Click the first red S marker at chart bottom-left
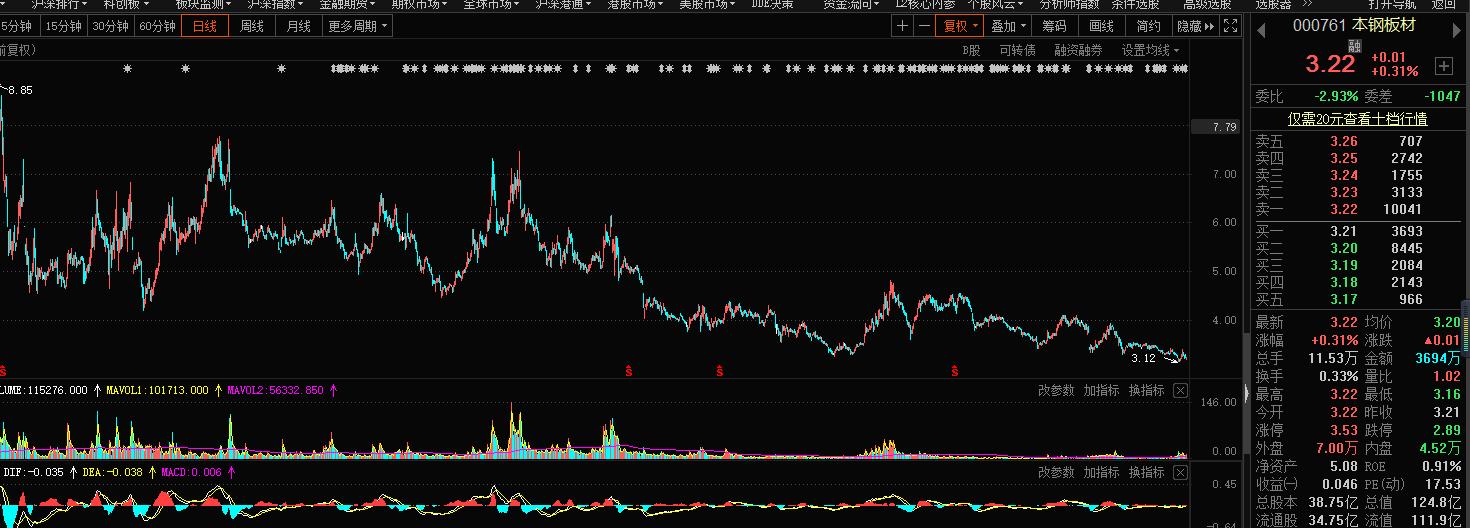Image resolution: width=1470 pixels, height=528 pixels. [3, 371]
